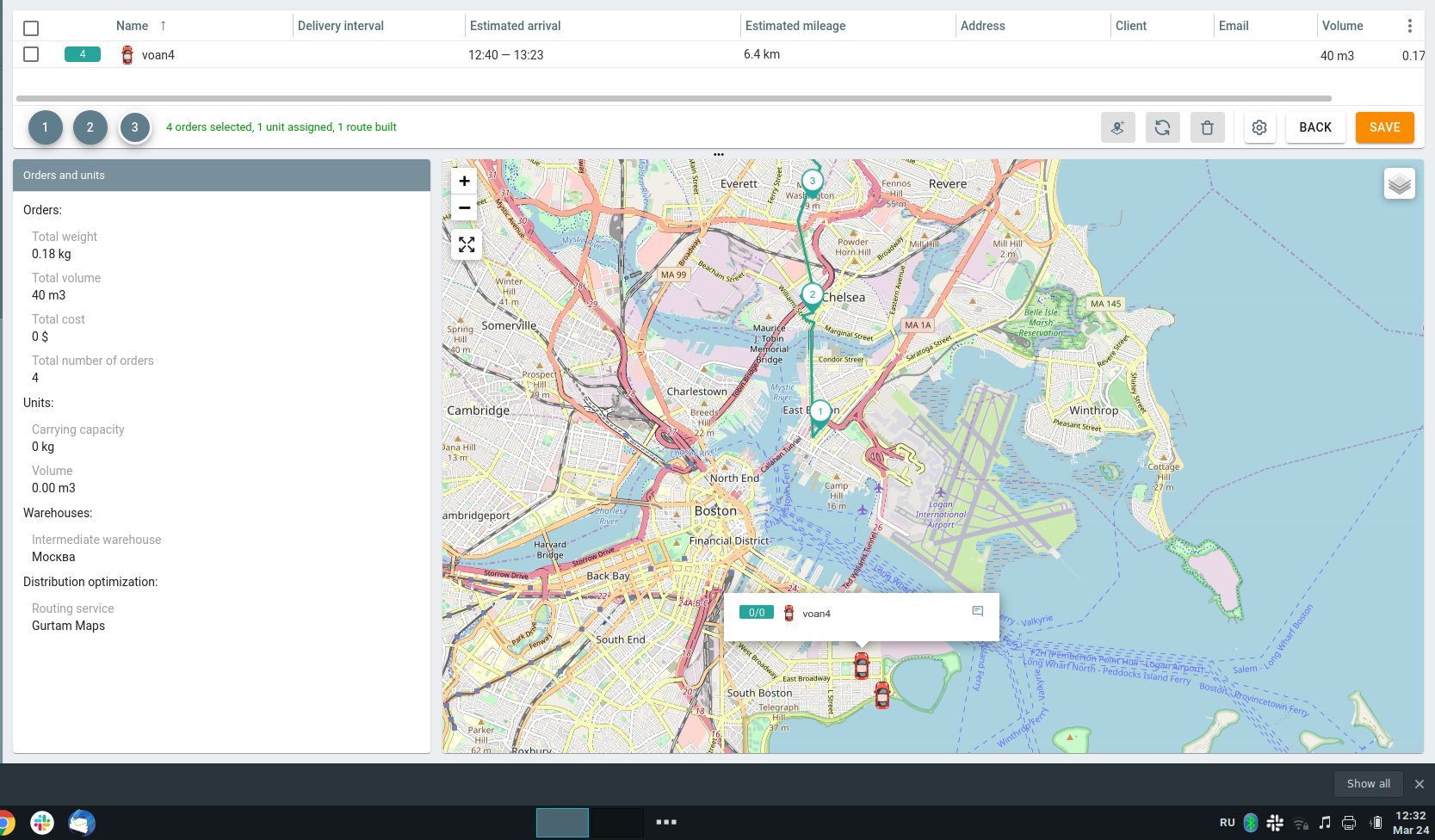The width and height of the screenshot is (1435, 840).
Task: Open the table column options menu
Action: click(x=1409, y=26)
